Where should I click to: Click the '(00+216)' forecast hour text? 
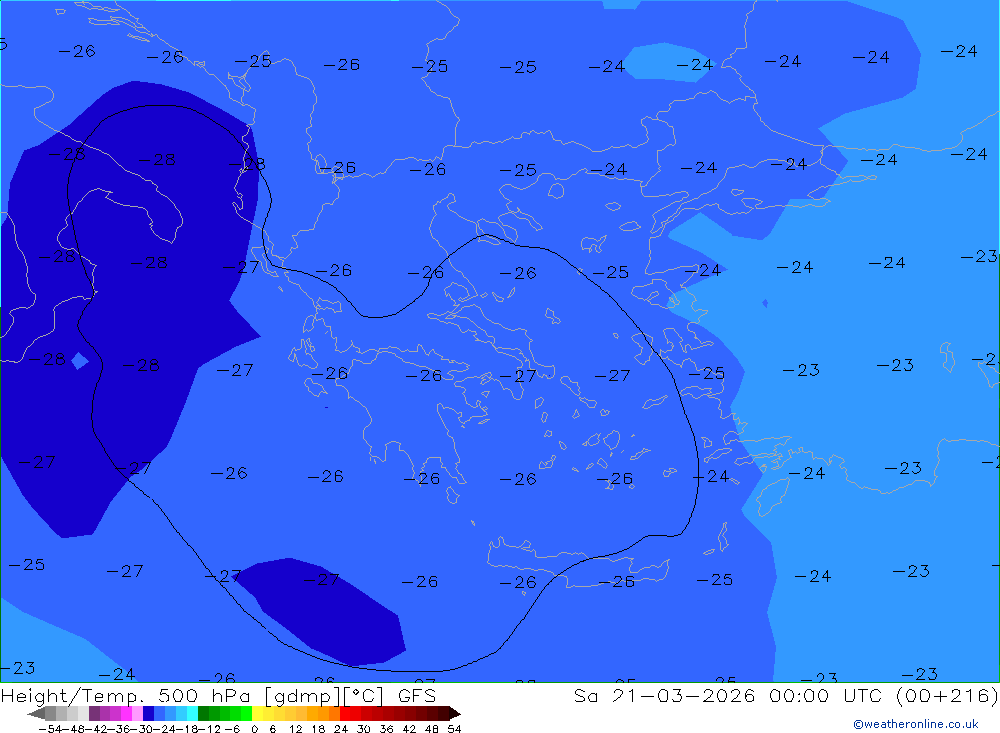947,695
